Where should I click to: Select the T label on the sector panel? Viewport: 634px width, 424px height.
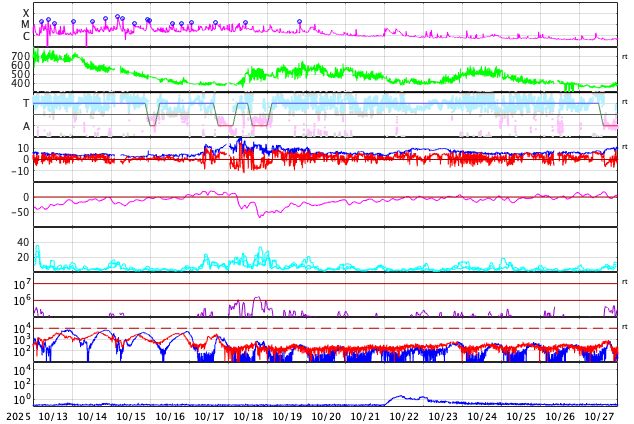coord(26,103)
